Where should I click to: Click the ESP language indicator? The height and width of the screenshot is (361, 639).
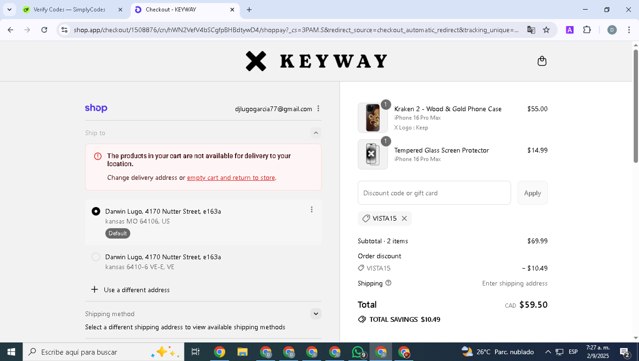573,352
